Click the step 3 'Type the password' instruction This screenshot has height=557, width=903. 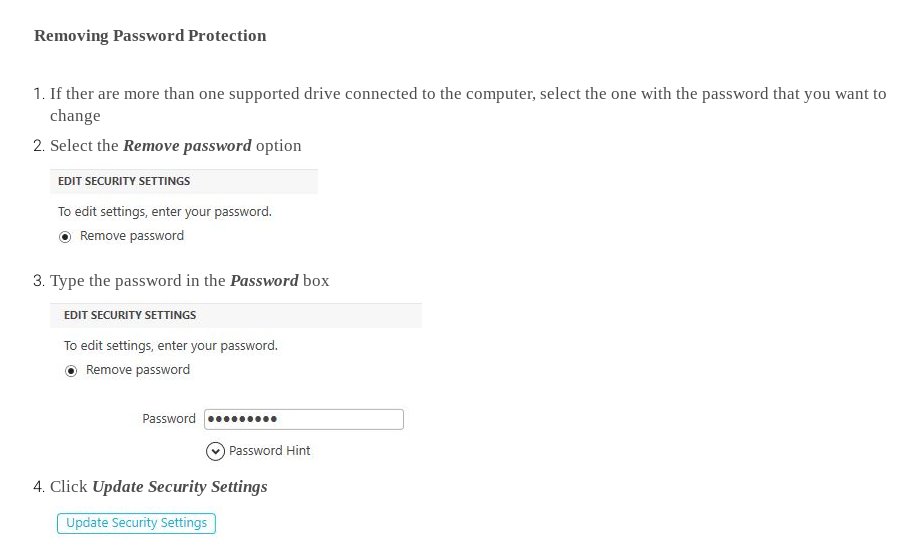click(138, 281)
